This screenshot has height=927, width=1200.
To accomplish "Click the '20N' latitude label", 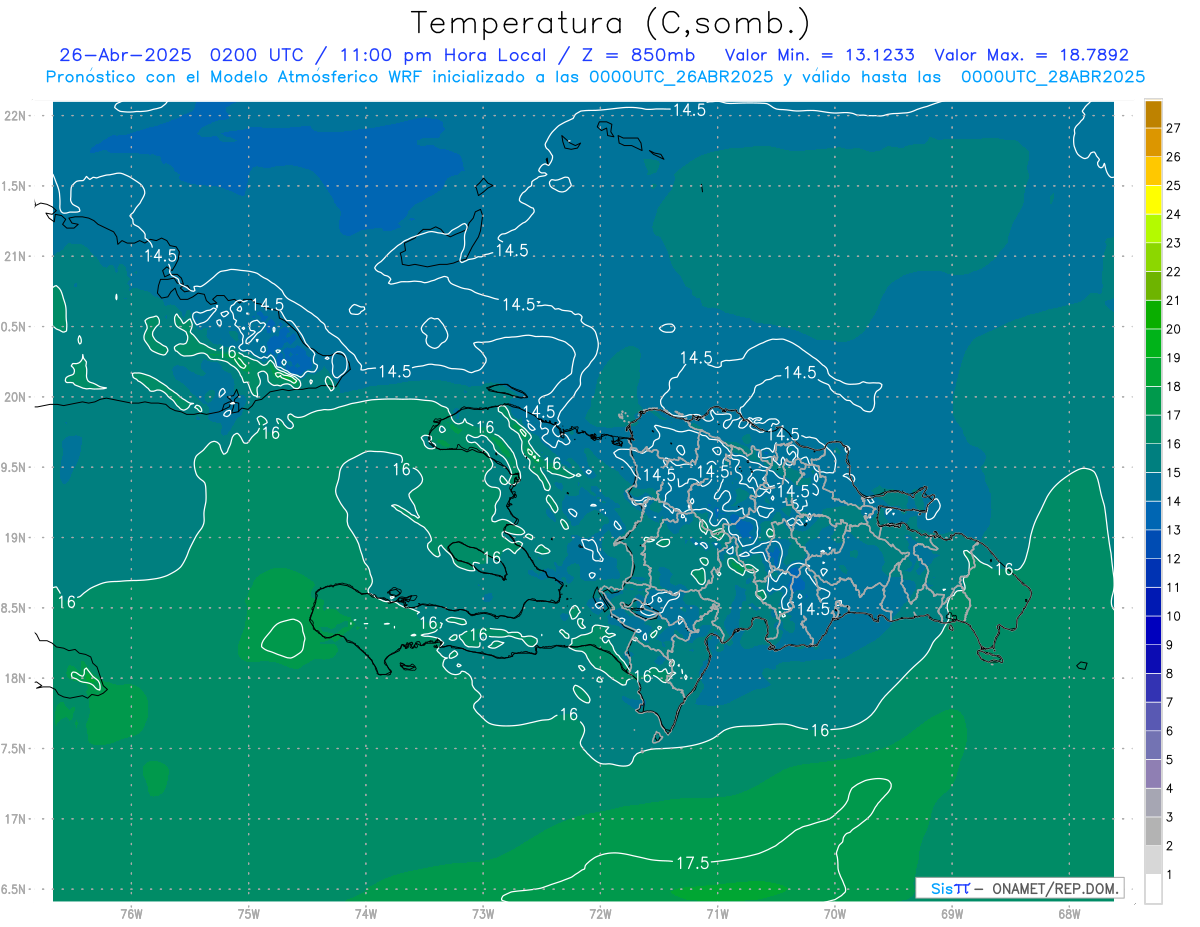I will 17,397.
